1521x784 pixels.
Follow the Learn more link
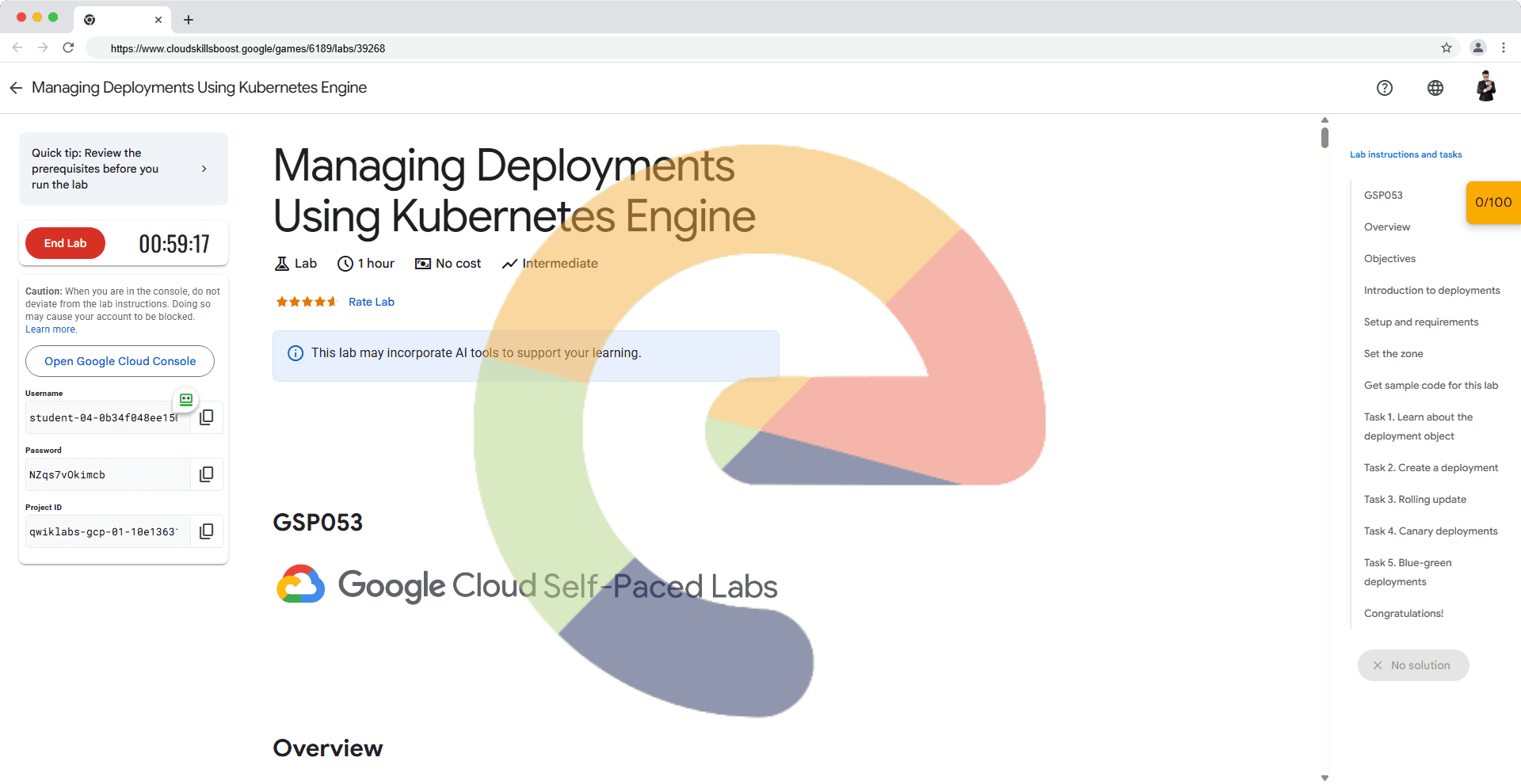coord(51,329)
